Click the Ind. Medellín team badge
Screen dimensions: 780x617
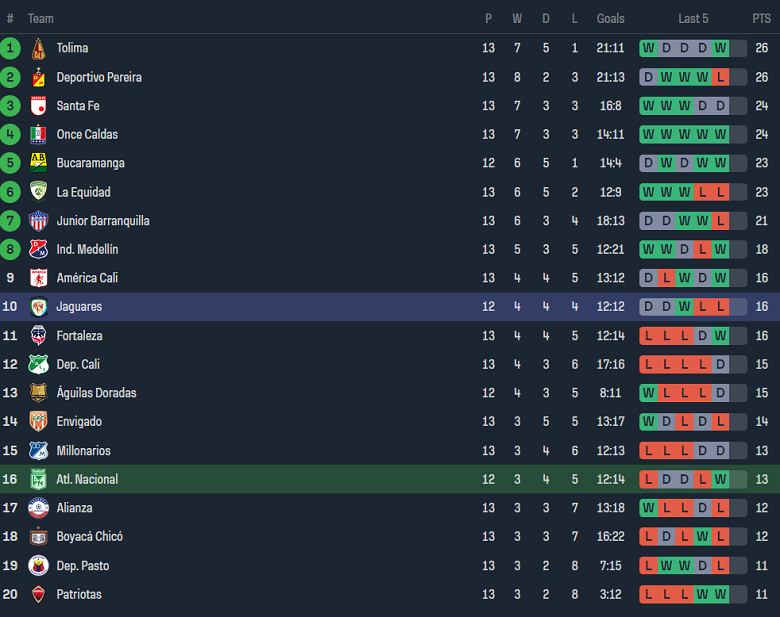point(39,250)
